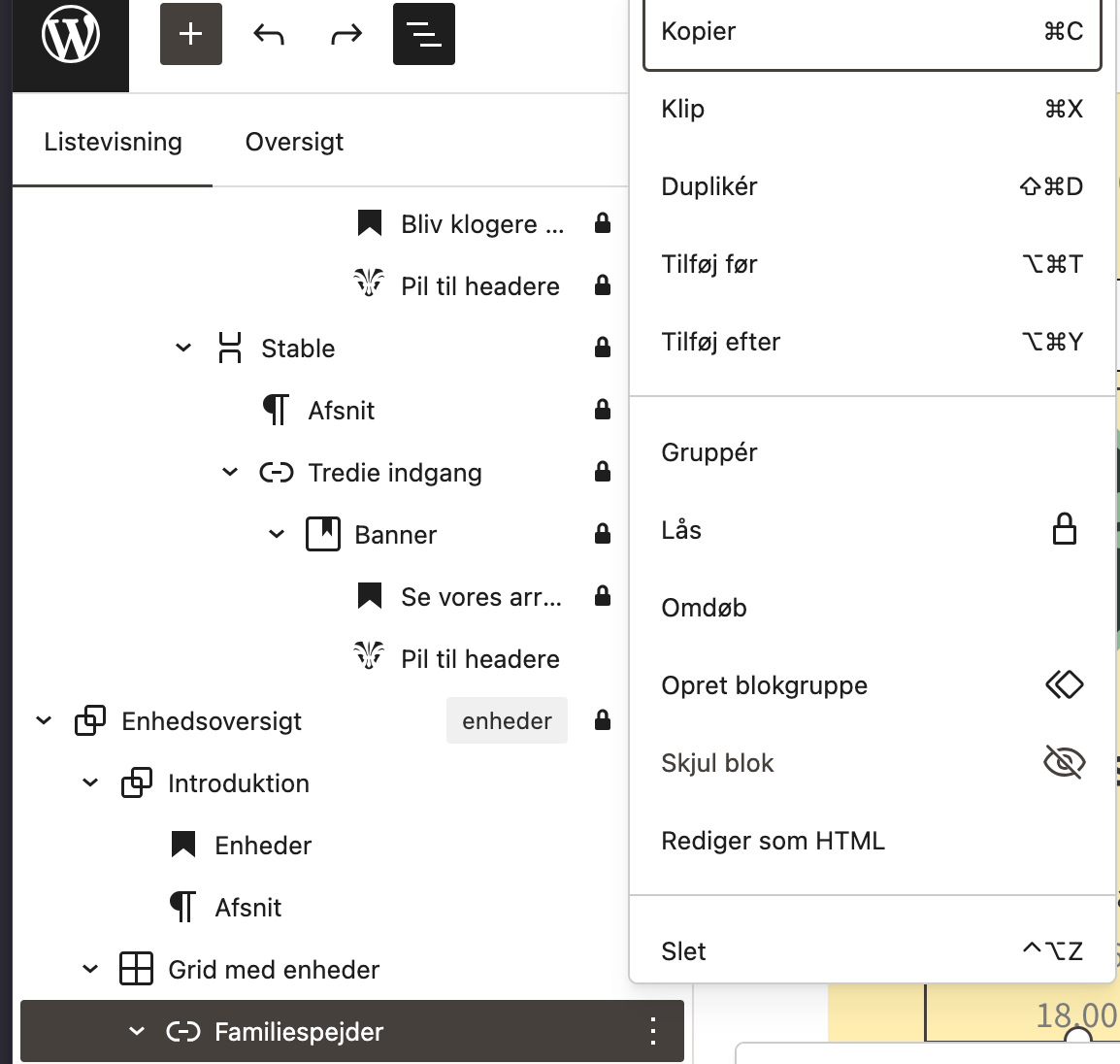Switch to the Oversigt tab
Image resolution: width=1120 pixels, height=1064 pixels.
click(294, 142)
